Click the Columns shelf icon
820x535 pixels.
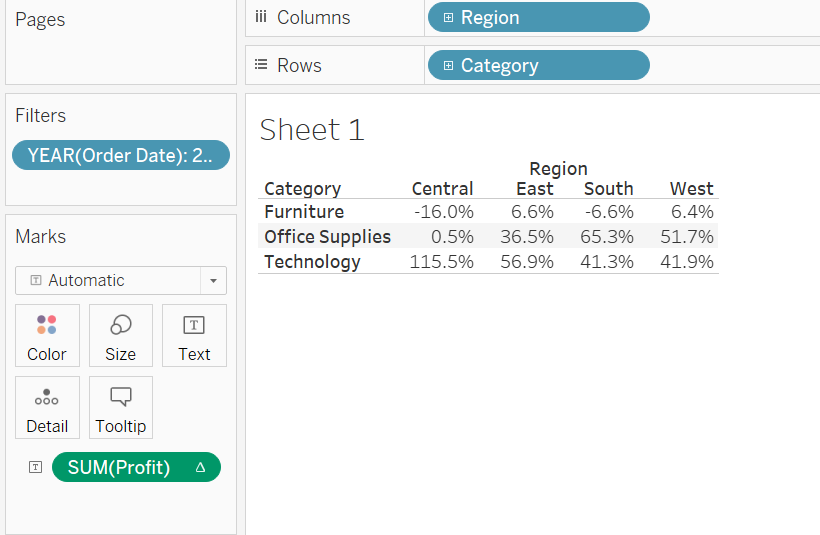click(261, 17)
